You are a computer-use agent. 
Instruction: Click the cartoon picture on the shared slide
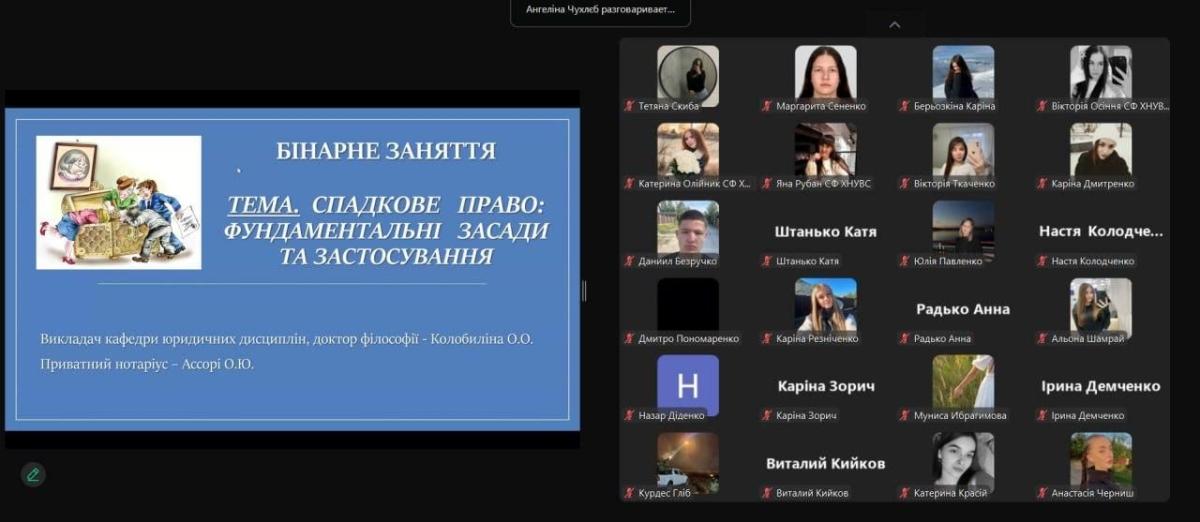click(x=119, y=203)
